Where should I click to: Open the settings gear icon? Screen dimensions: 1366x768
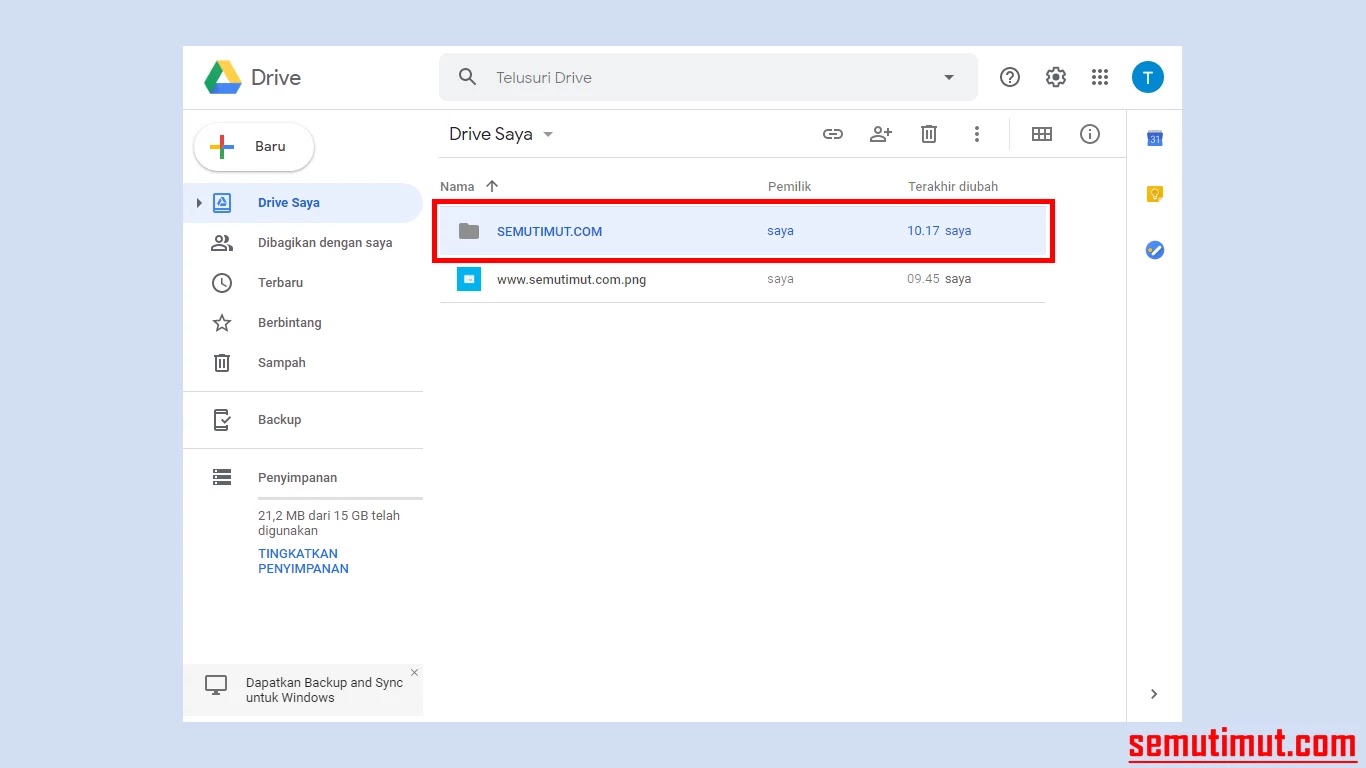(1056, 77)
